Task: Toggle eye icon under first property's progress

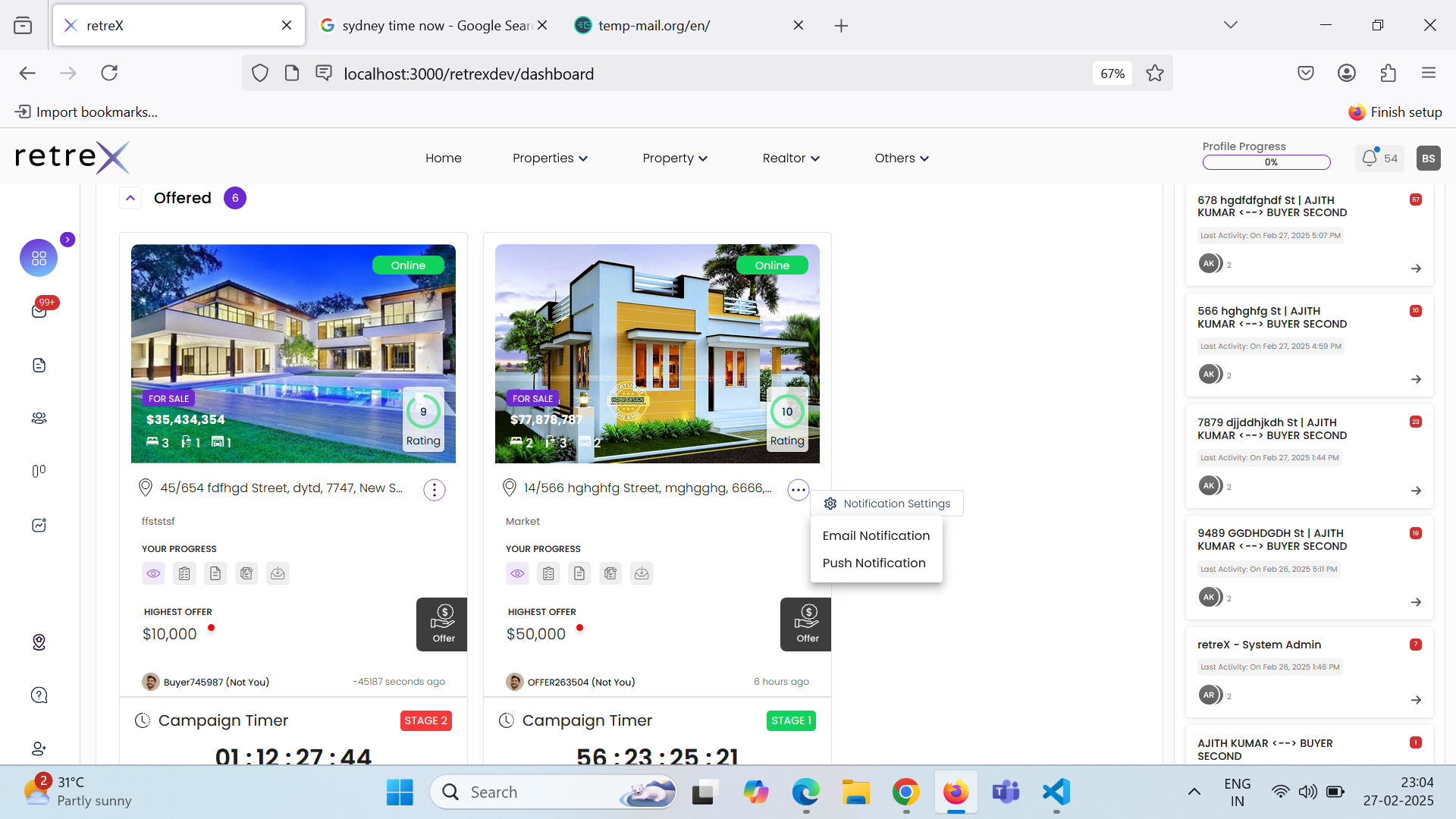Action: [153, 574]
